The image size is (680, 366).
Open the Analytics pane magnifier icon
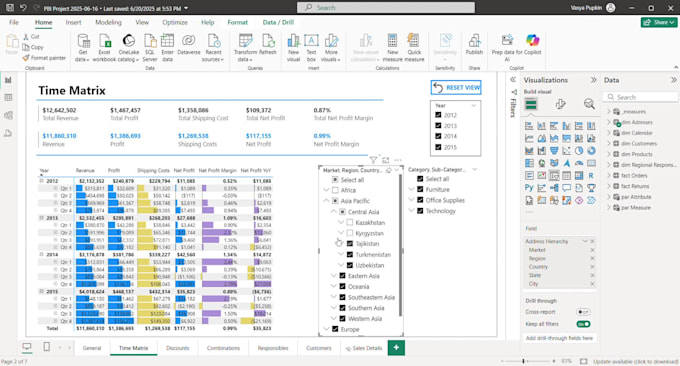tap(589, 104)
